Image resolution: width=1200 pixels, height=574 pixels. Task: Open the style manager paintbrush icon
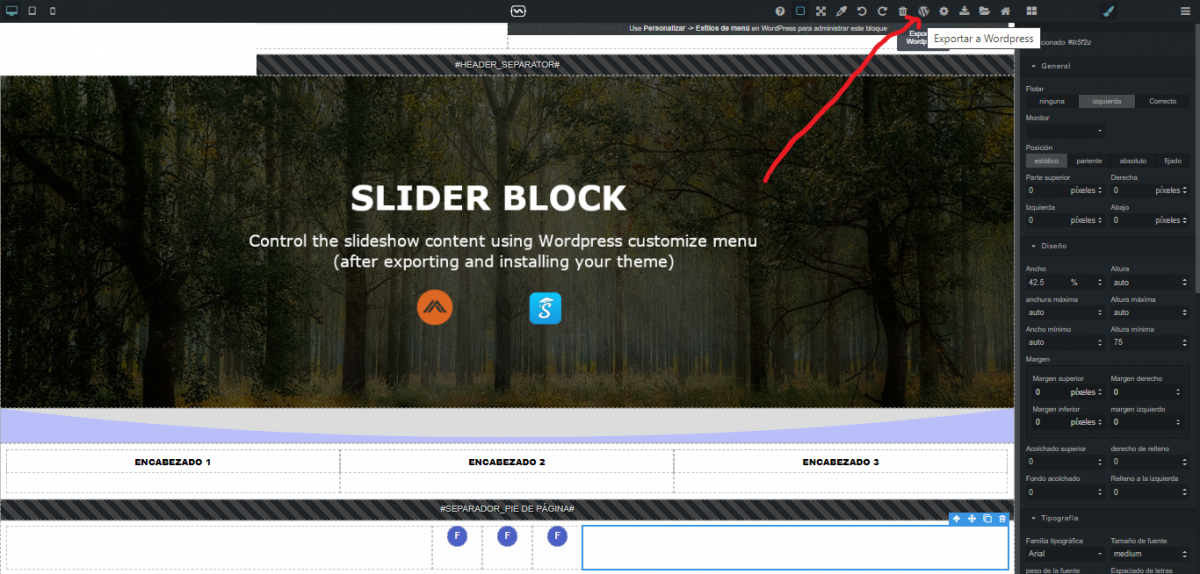1108,11
